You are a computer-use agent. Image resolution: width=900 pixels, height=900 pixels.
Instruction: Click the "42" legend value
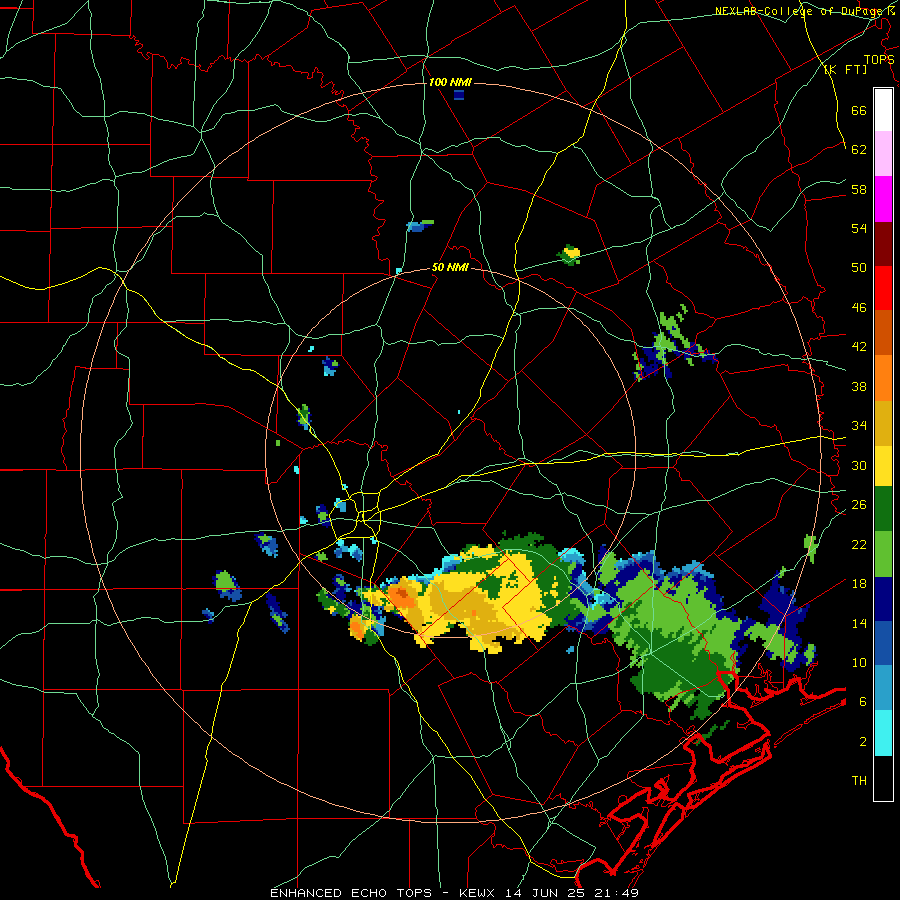click(859, 347)
